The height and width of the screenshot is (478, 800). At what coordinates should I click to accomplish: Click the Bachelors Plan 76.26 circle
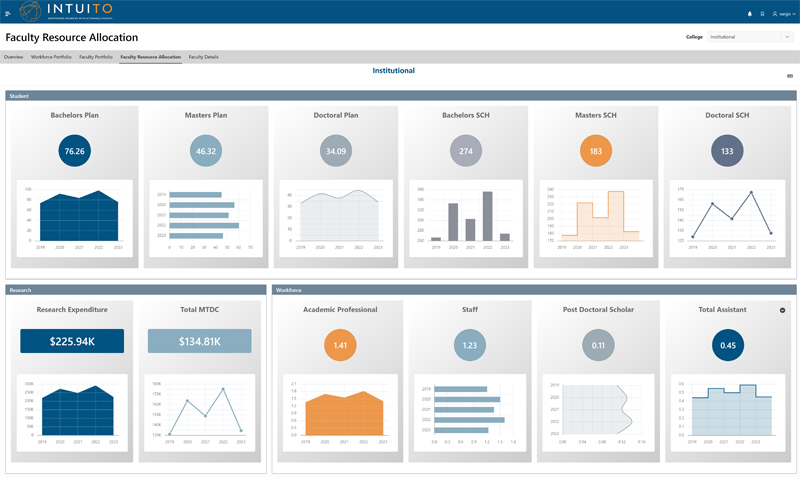74,151
